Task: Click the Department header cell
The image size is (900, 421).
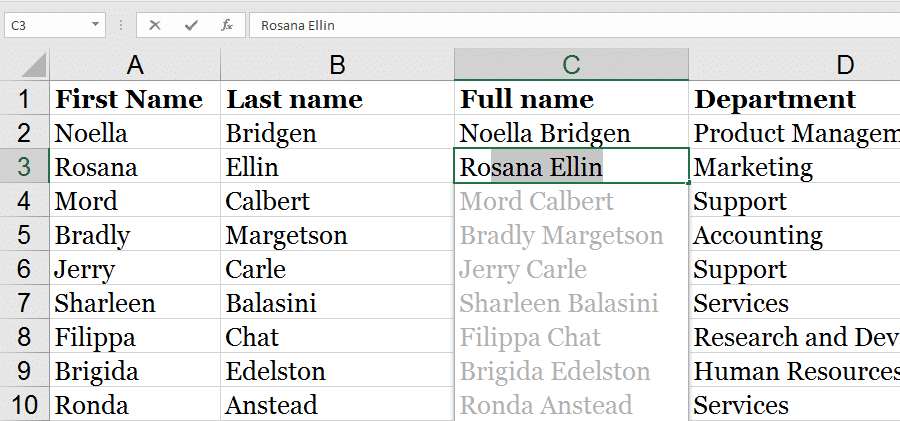Action: click(794, 99)
